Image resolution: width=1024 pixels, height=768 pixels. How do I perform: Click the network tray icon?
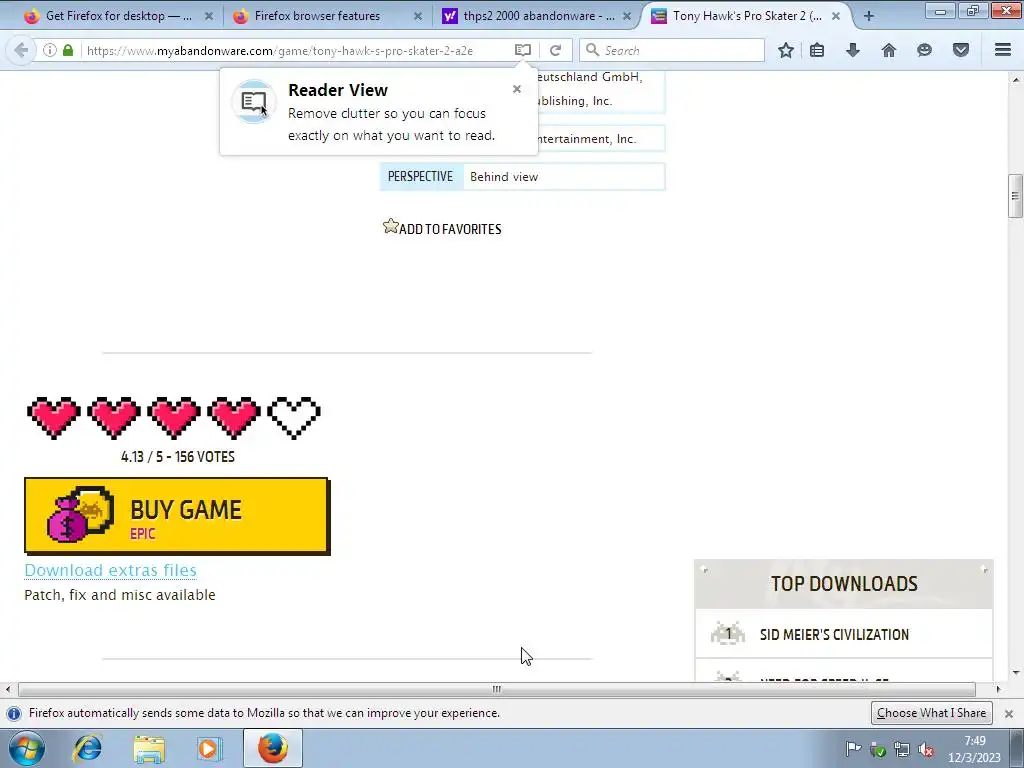click(902, 749)
